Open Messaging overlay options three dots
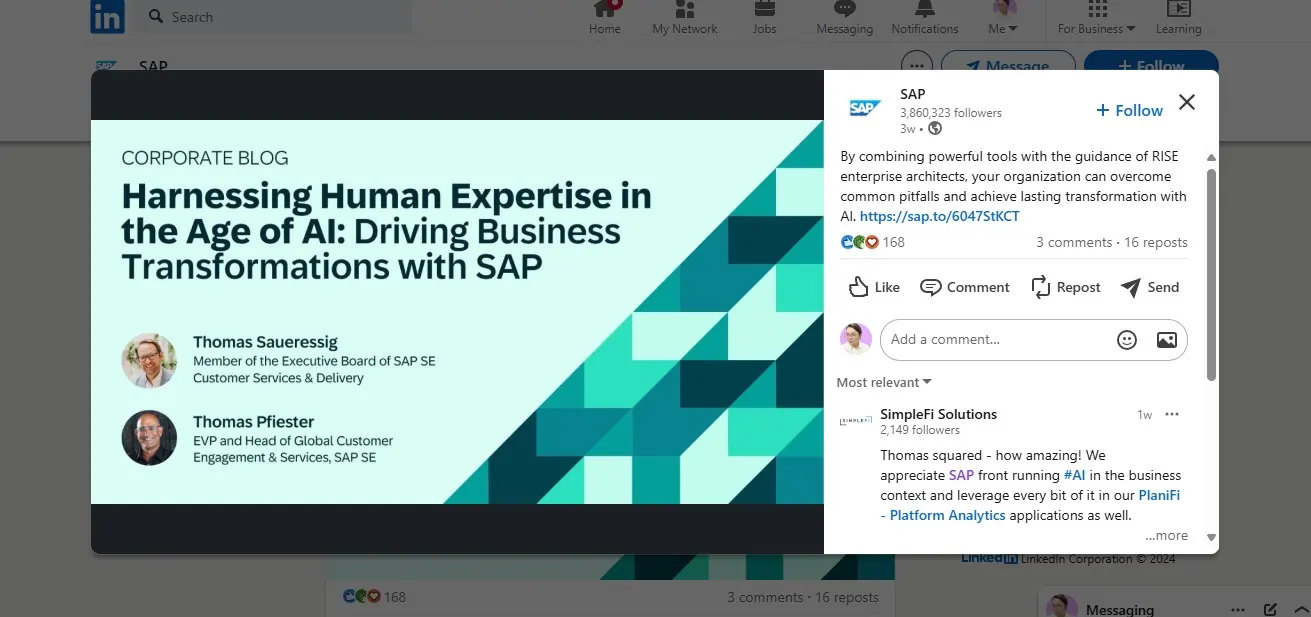Screen dimensions: 1311x617 (x=1238, y=609)
